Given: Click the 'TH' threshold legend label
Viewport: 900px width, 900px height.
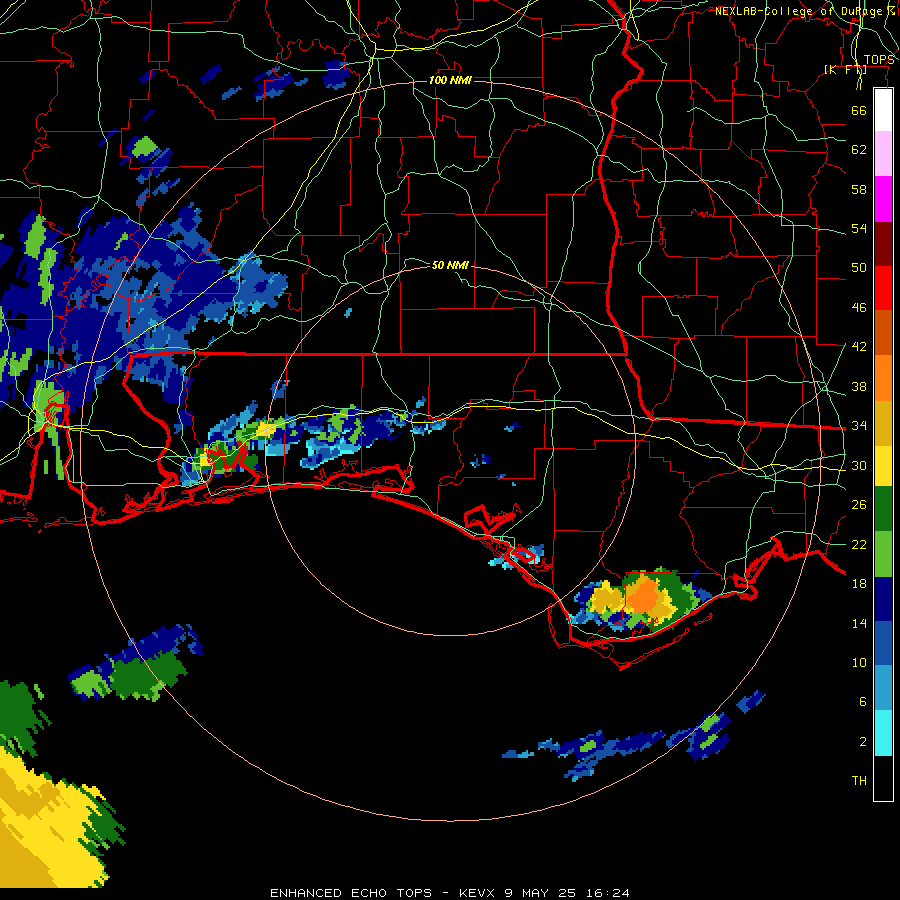Looking at the screenshot, I should pos(859,781).
